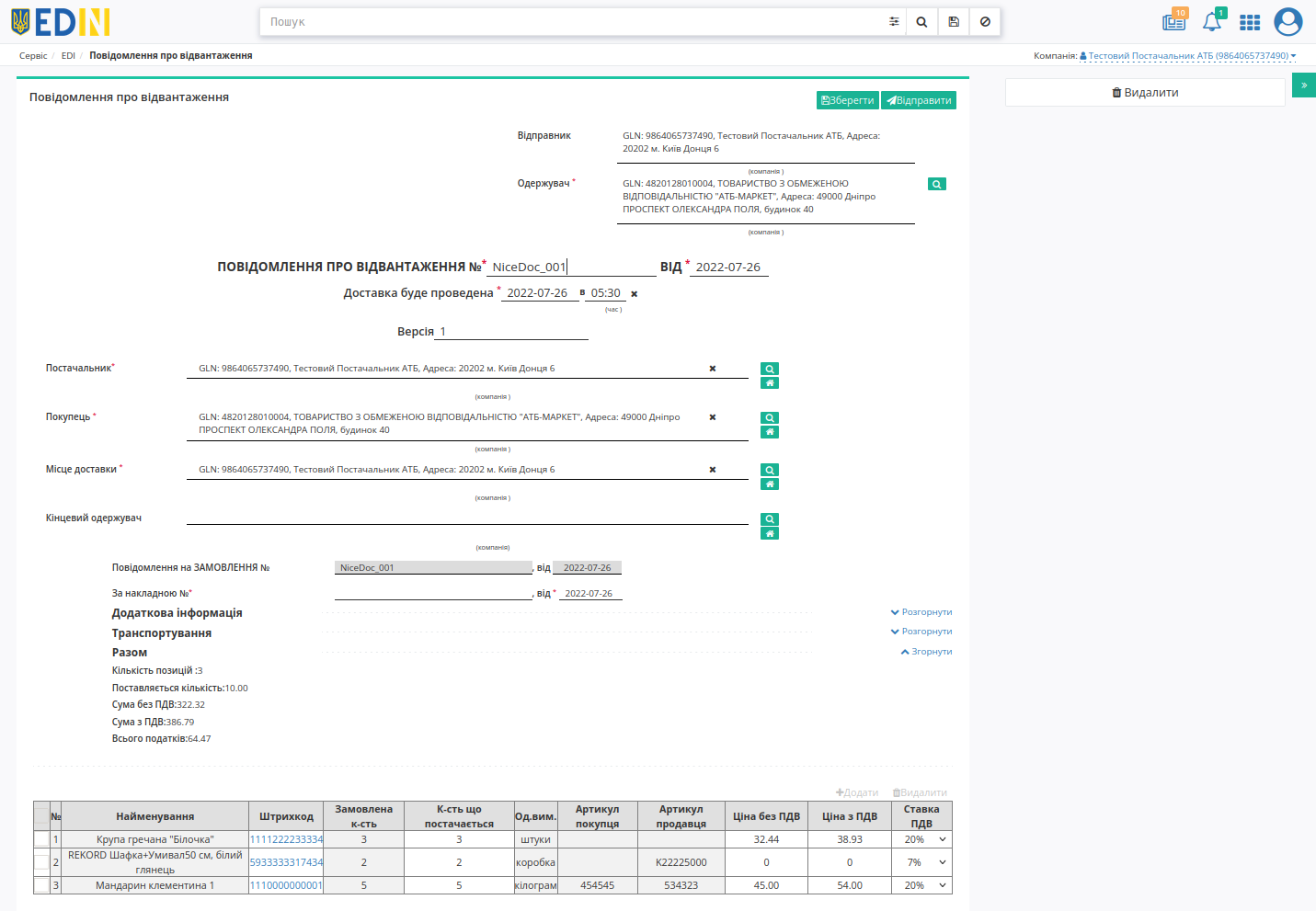The image size is (1316, 911).
Task: Click the Кінцевий одержувач company field
Action: tap(467, 518)
